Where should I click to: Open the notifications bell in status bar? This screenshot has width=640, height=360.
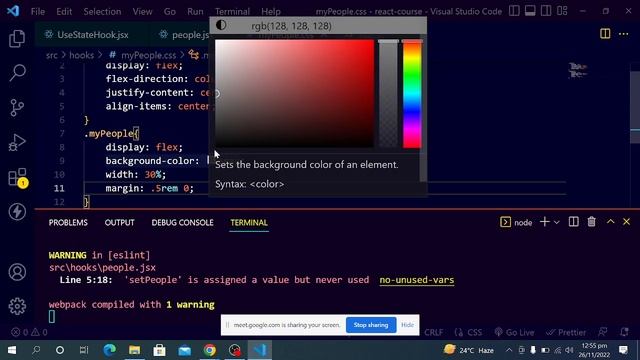[624, 332]
